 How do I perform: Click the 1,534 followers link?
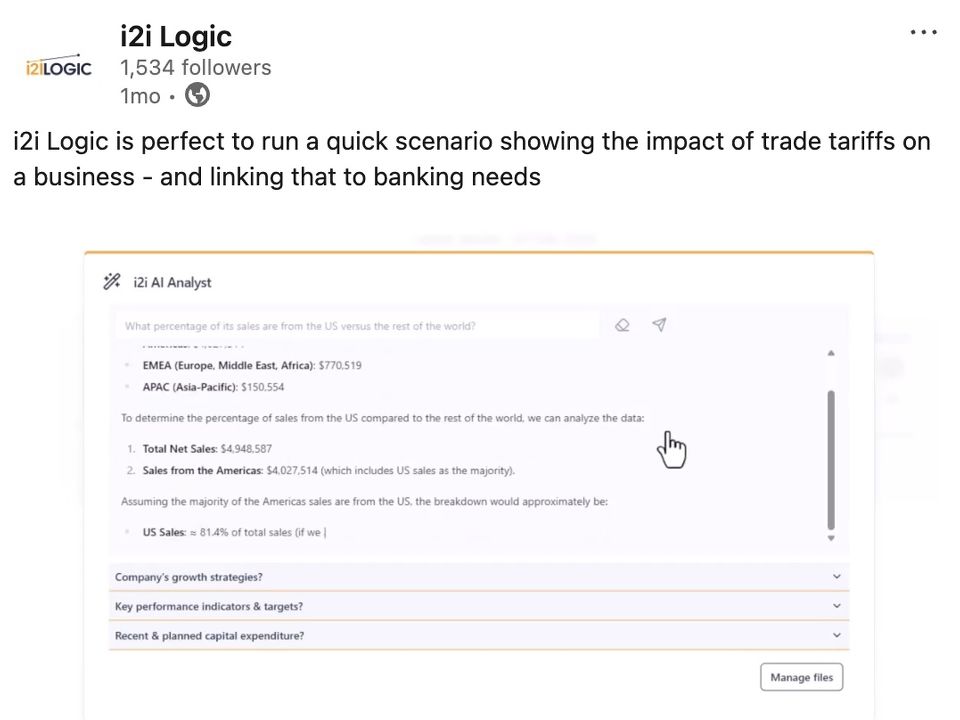195,67
